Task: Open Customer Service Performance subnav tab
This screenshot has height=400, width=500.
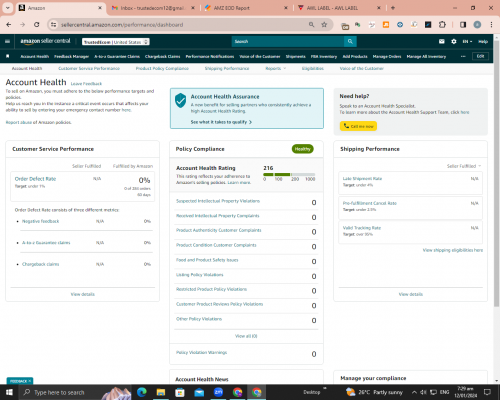Action: point(89,68)
